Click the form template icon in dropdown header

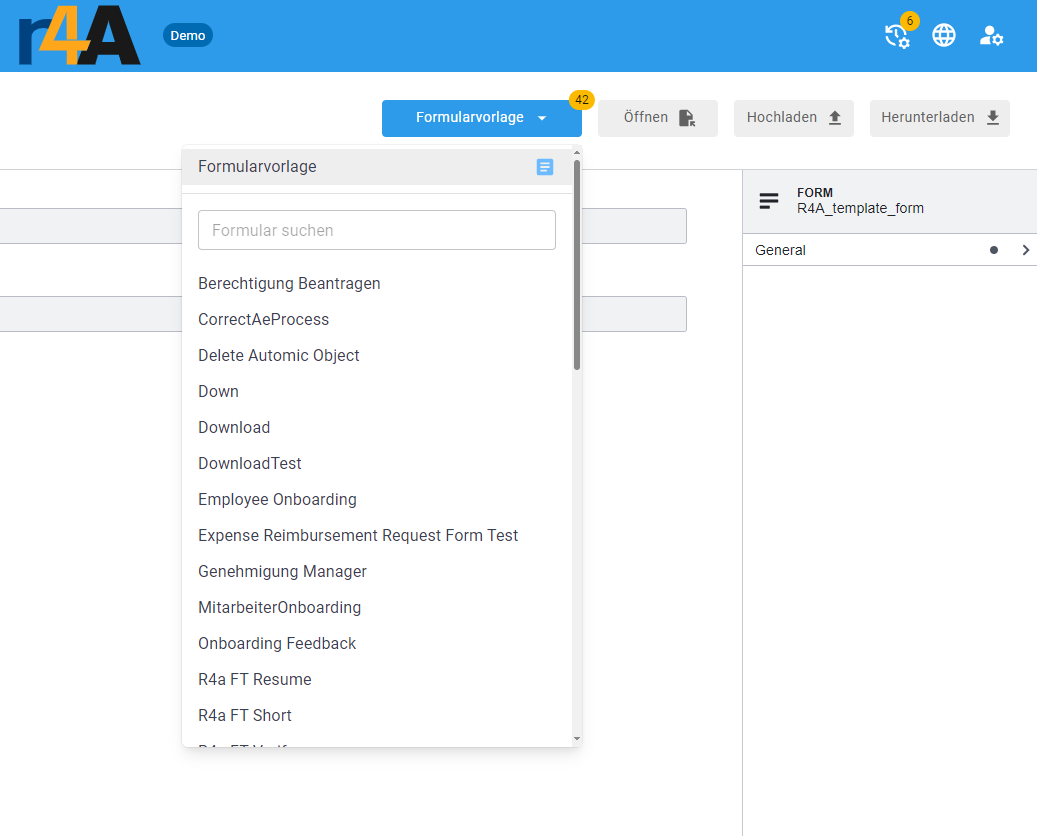point(544,167)
